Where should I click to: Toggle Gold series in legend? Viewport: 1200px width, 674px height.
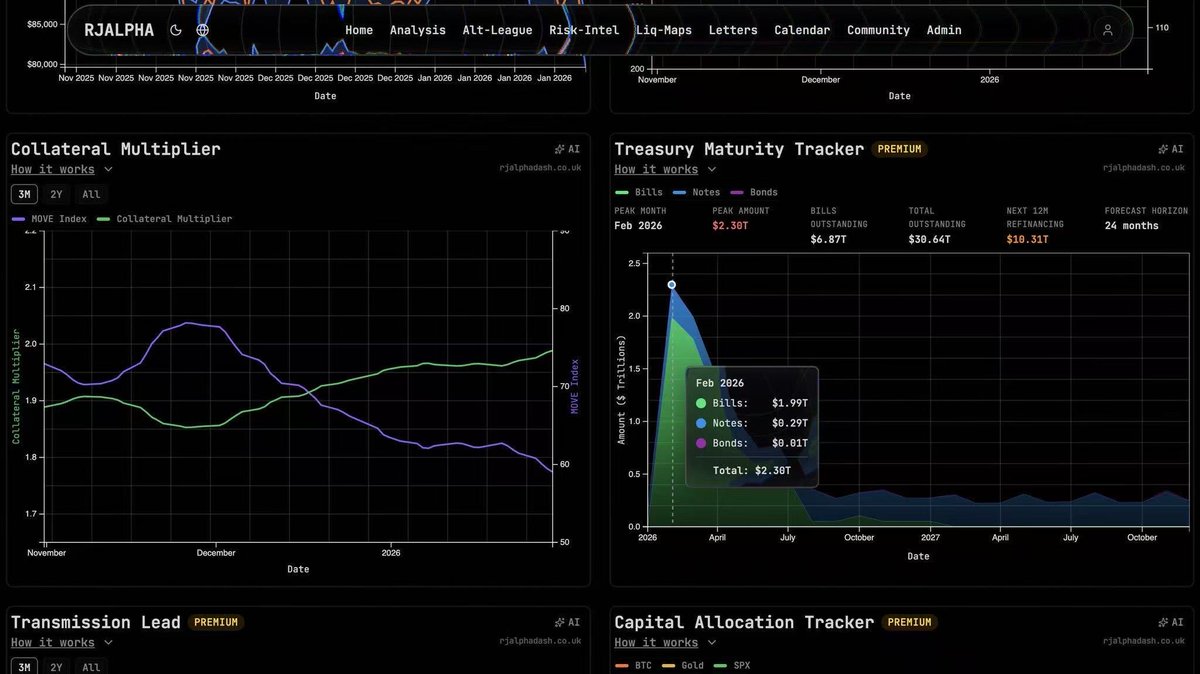click(x=683, y=665)
